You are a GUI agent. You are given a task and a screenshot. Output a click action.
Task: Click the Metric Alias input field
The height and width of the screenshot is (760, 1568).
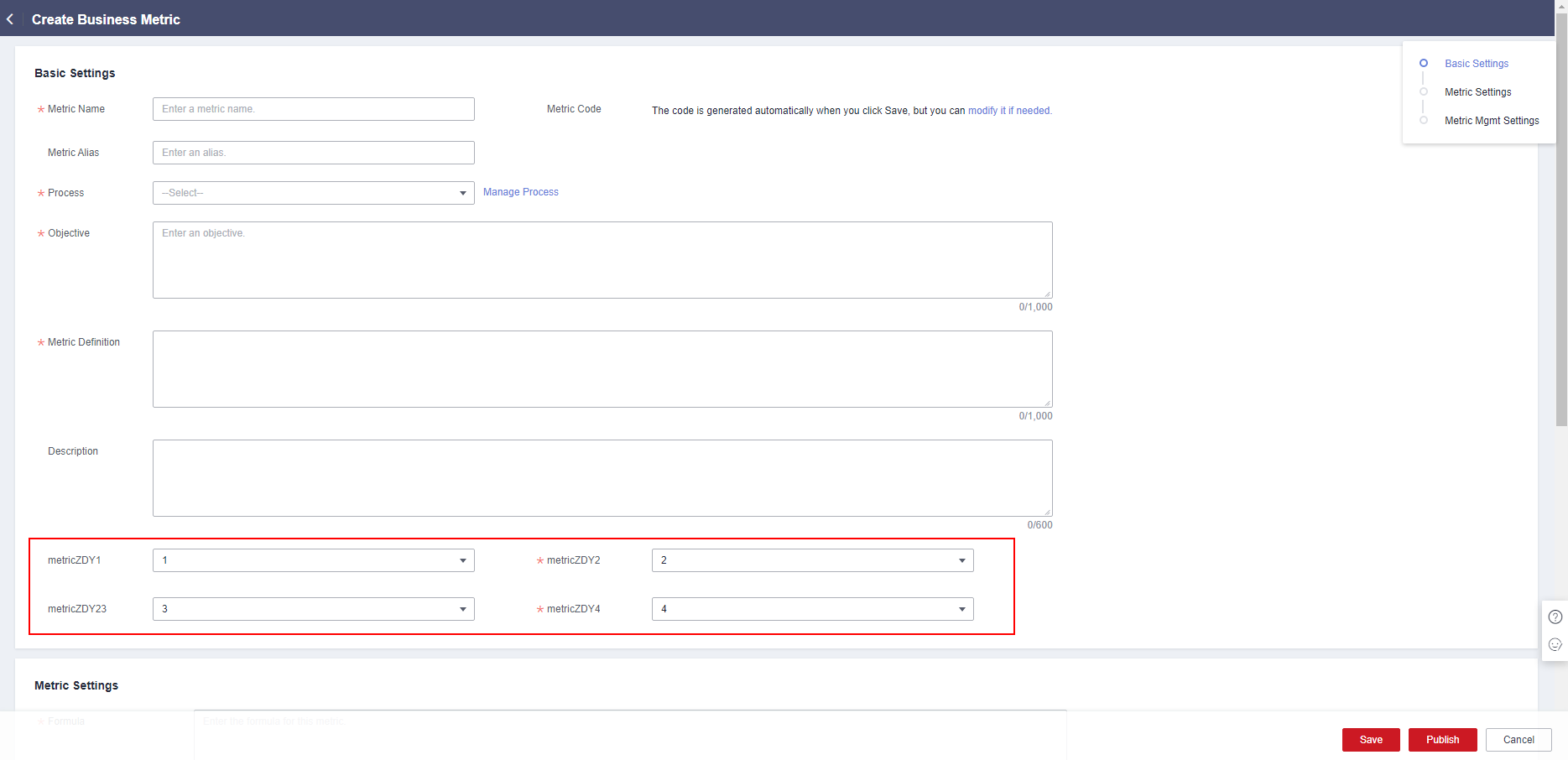[x=314, y=153]
